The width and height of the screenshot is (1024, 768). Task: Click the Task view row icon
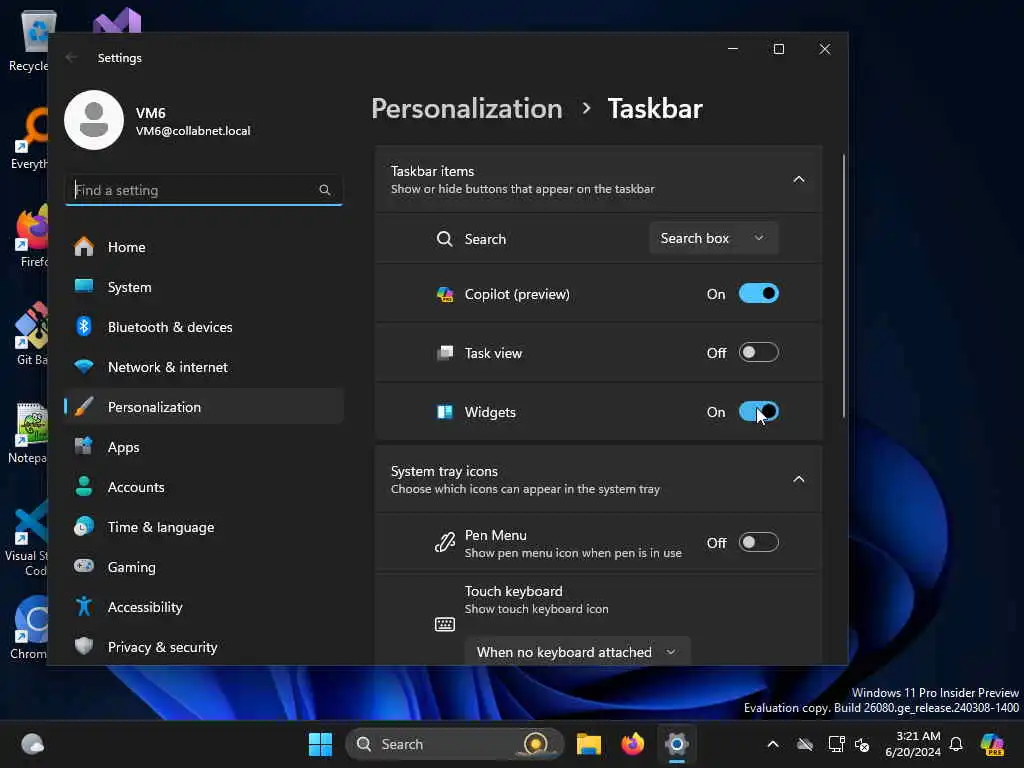click(x=445, y=353)
